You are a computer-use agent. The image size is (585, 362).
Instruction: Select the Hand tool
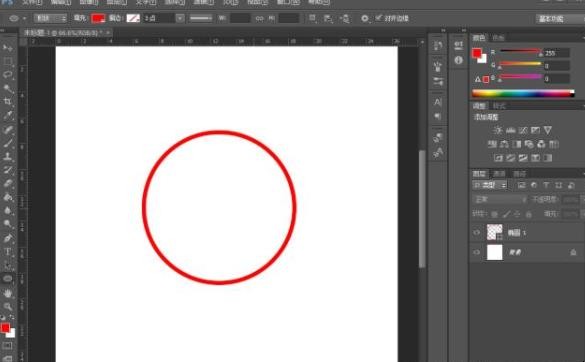(7, 293)
